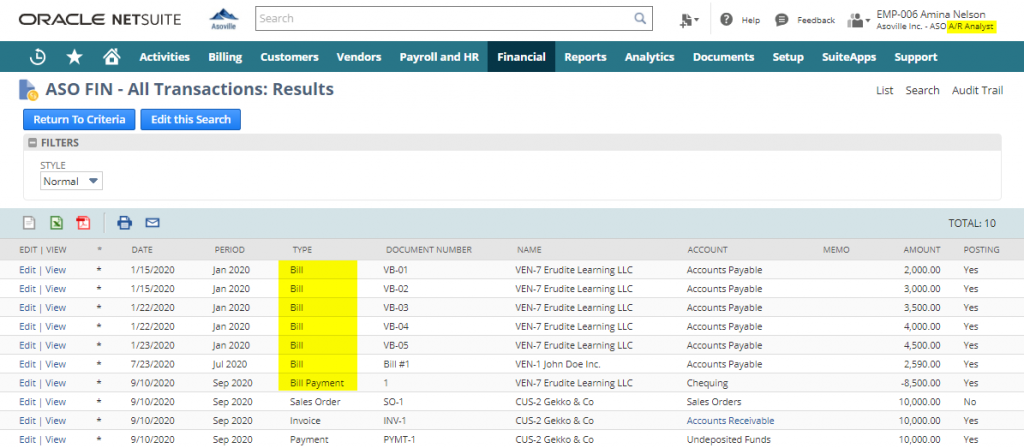Open the Support menu
Screen dimensions: 1024x448
click(916, 57)
